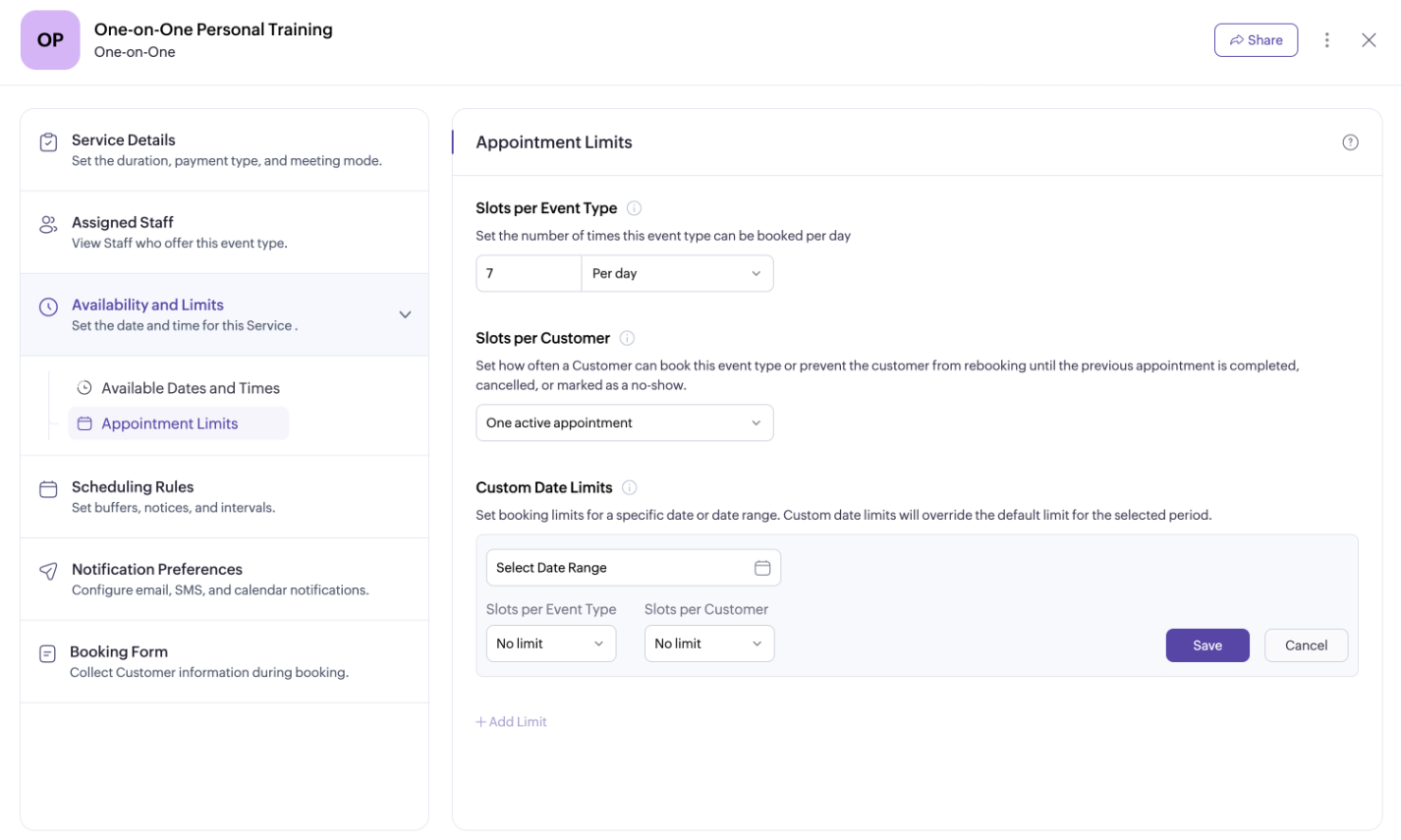Click the Assigned Staff people icon
Image resolution: width=1401 pixels, height=840 pixels.
click(48, 225)
